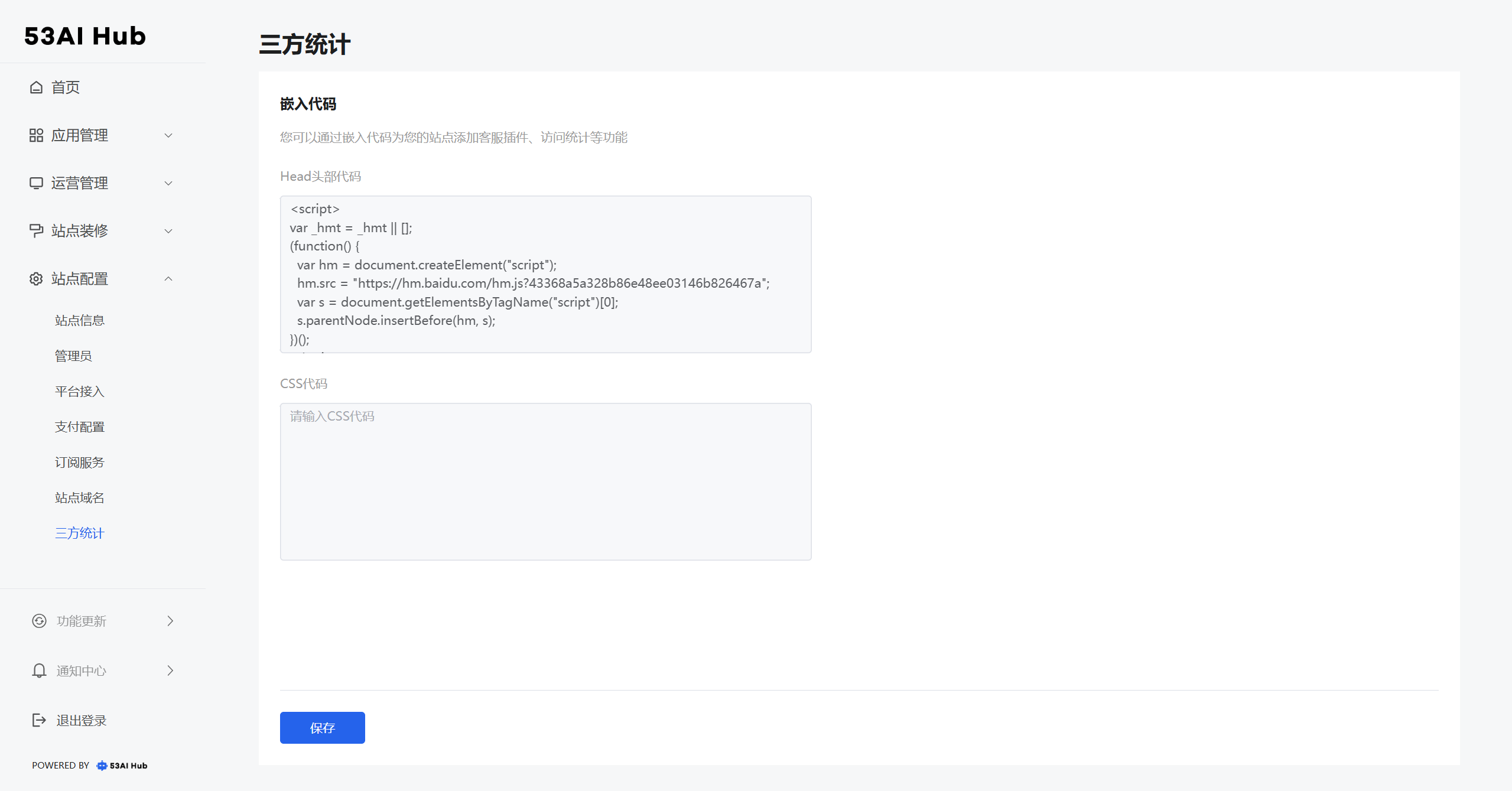
Task: Click the 53AI Hub logo at top
Action: [x=85, y=36]
